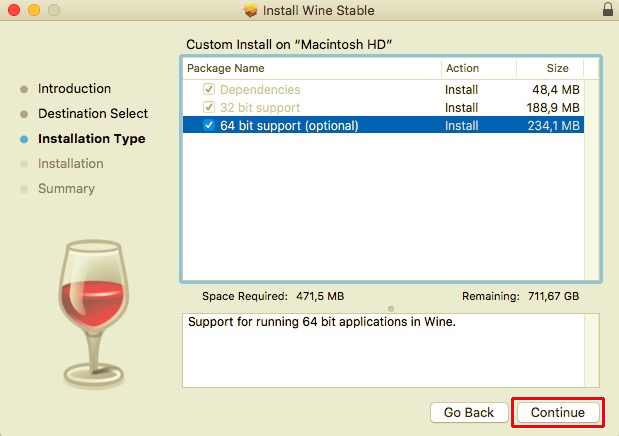This screenshot has width=619, height=436.
Task: Click the lock icon in title bar
Action: [608, 9]
